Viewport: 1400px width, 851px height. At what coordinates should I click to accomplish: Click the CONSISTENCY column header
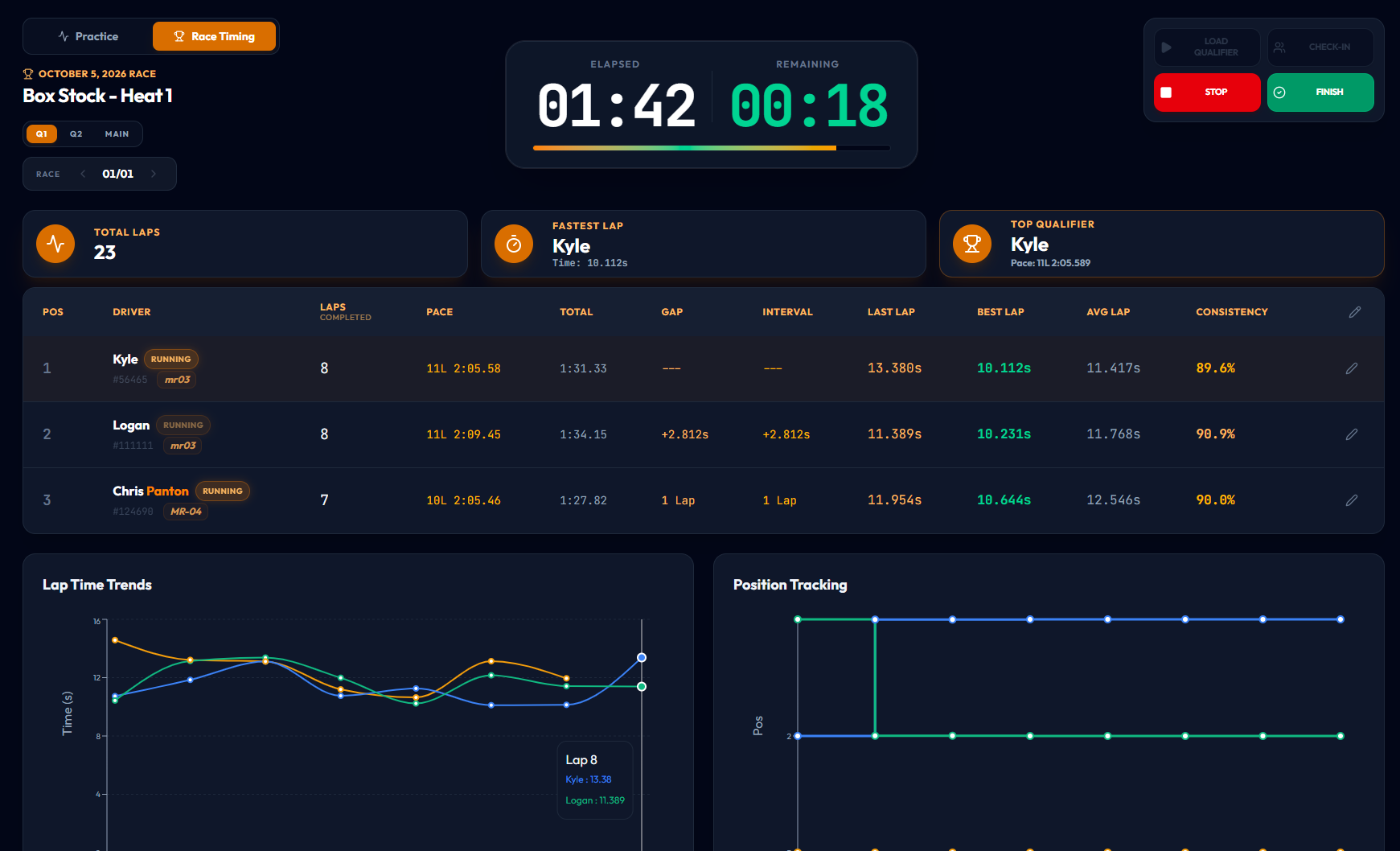pyautogui.click(x=1231, y=312)
